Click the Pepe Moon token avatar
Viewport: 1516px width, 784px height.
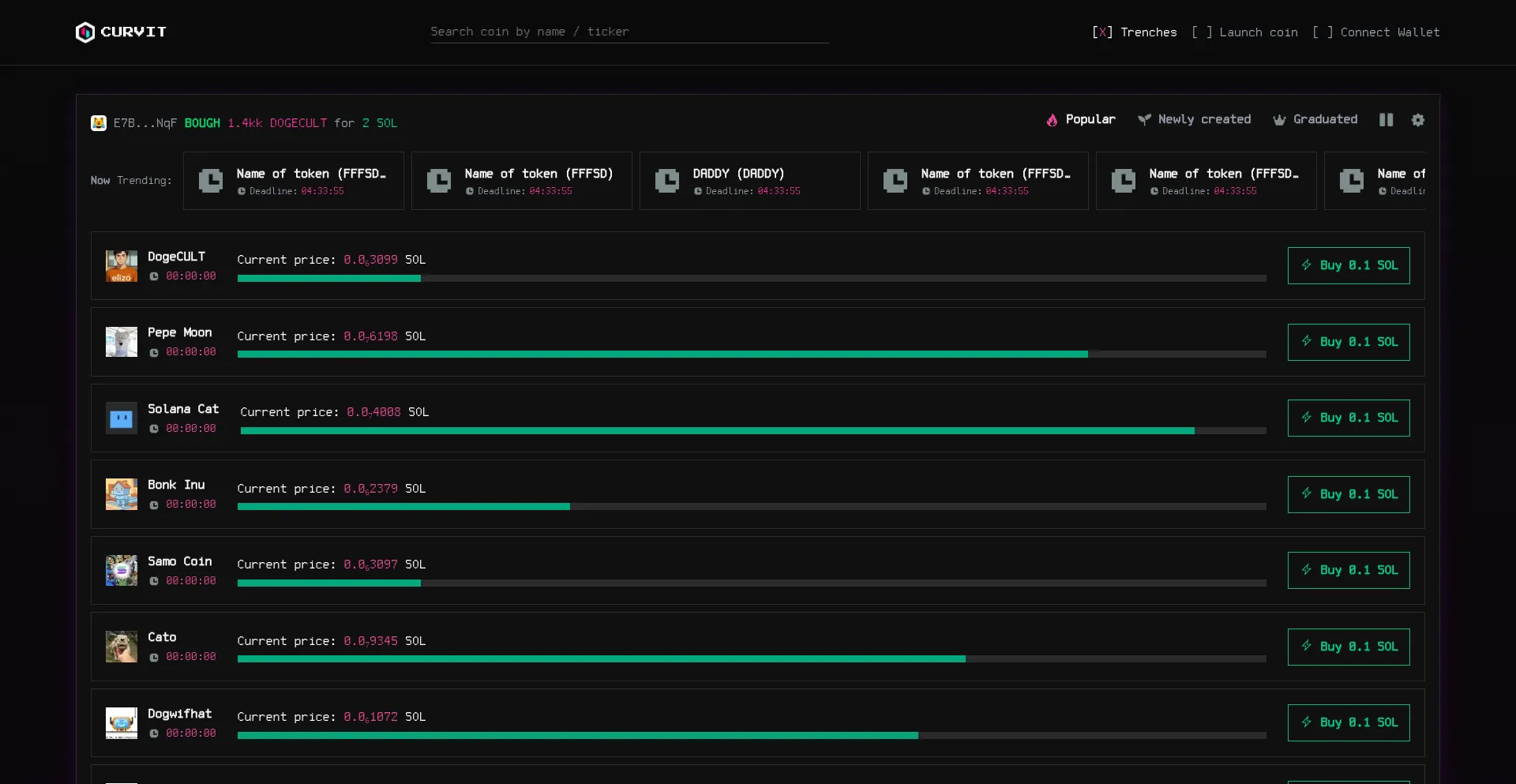click(122, 342)
